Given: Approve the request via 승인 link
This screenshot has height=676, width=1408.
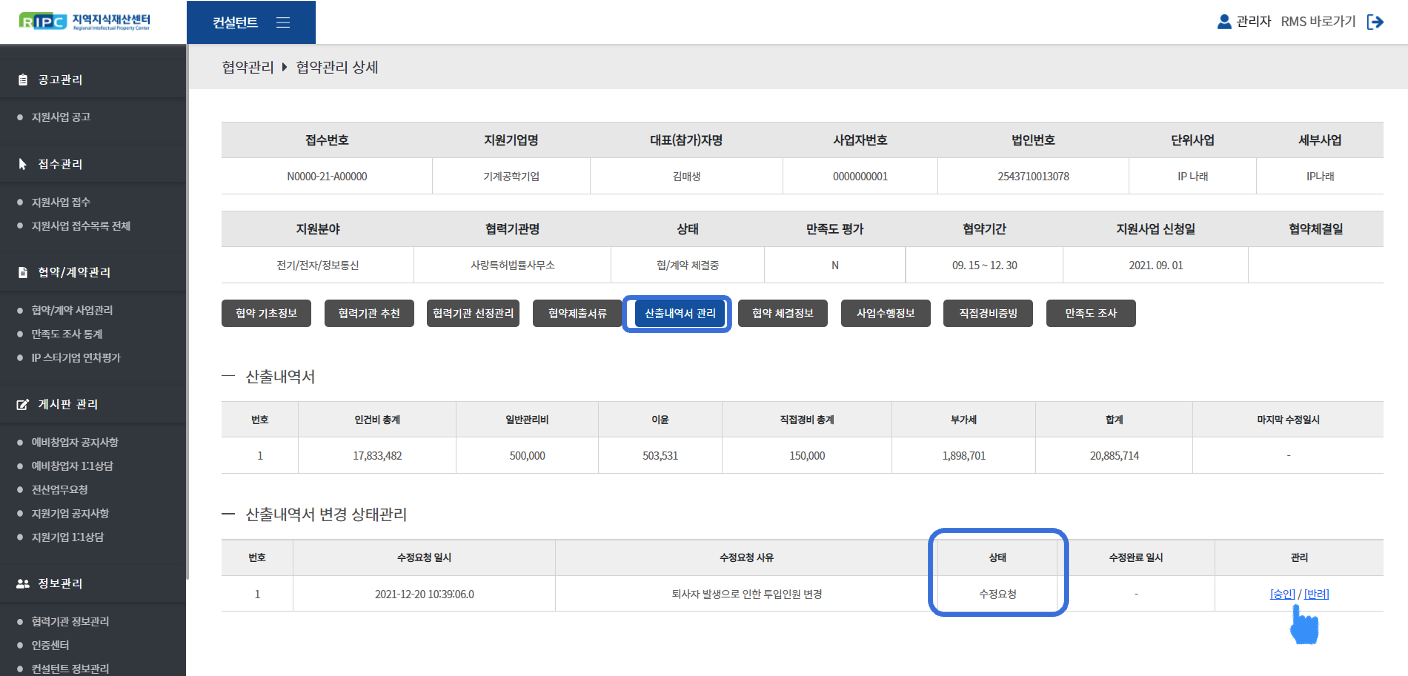Looking at the screenshot, I should 1282,594.
